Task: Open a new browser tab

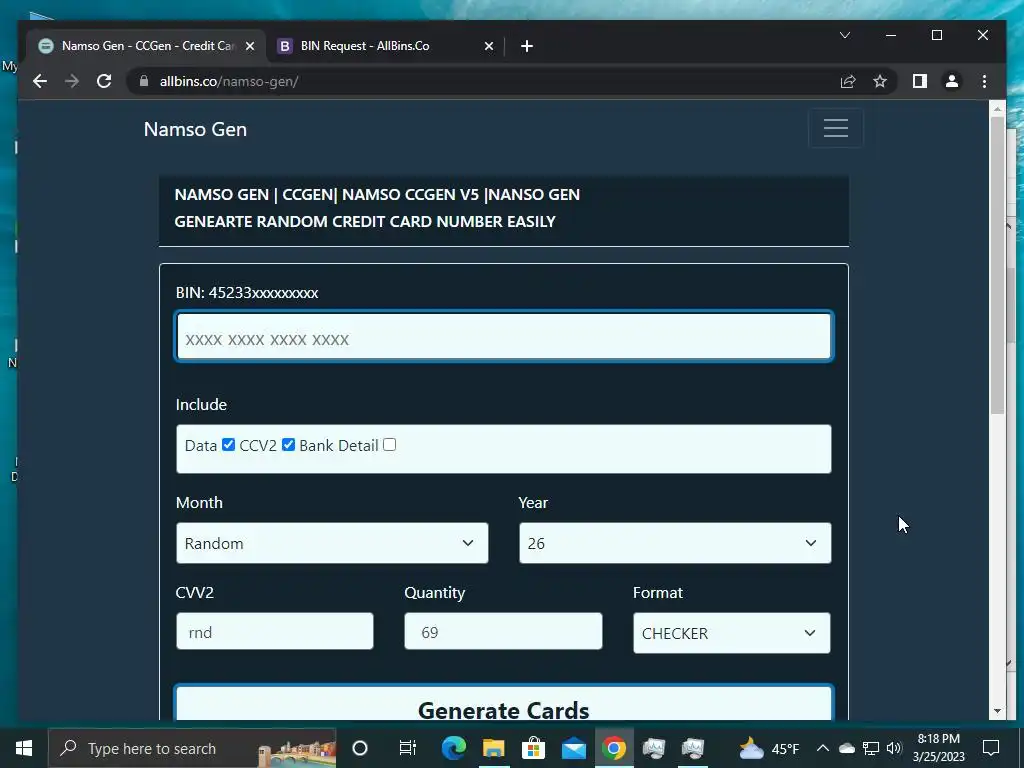Action: point(527,46)
